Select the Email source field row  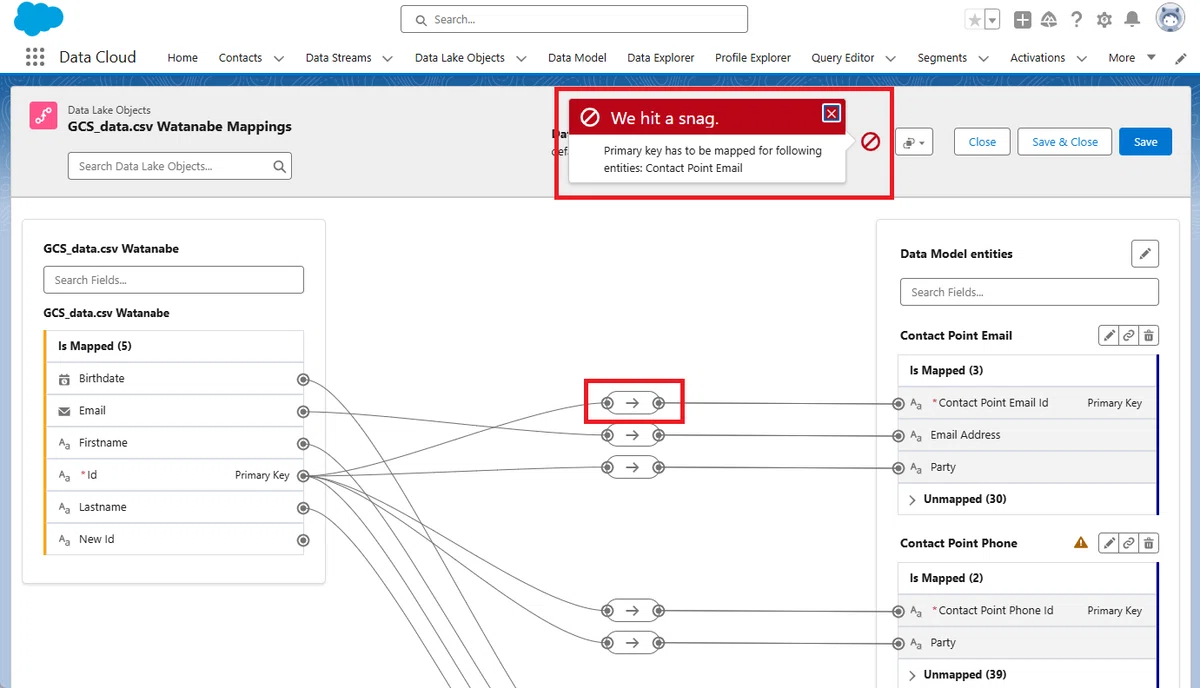point(175,411)
